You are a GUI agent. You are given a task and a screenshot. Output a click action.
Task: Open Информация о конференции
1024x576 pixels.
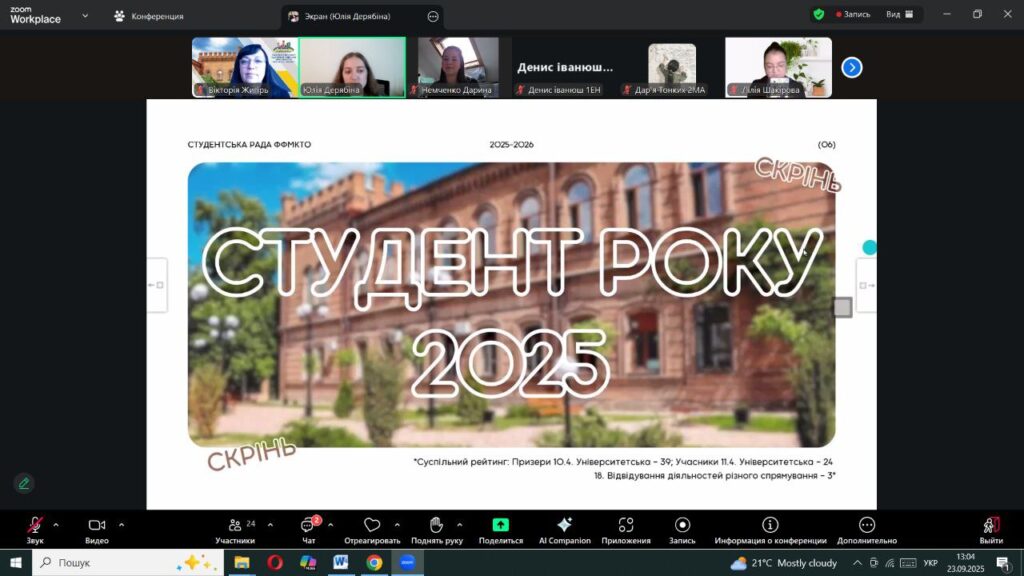pyautogui.click(x=770, y=529)
